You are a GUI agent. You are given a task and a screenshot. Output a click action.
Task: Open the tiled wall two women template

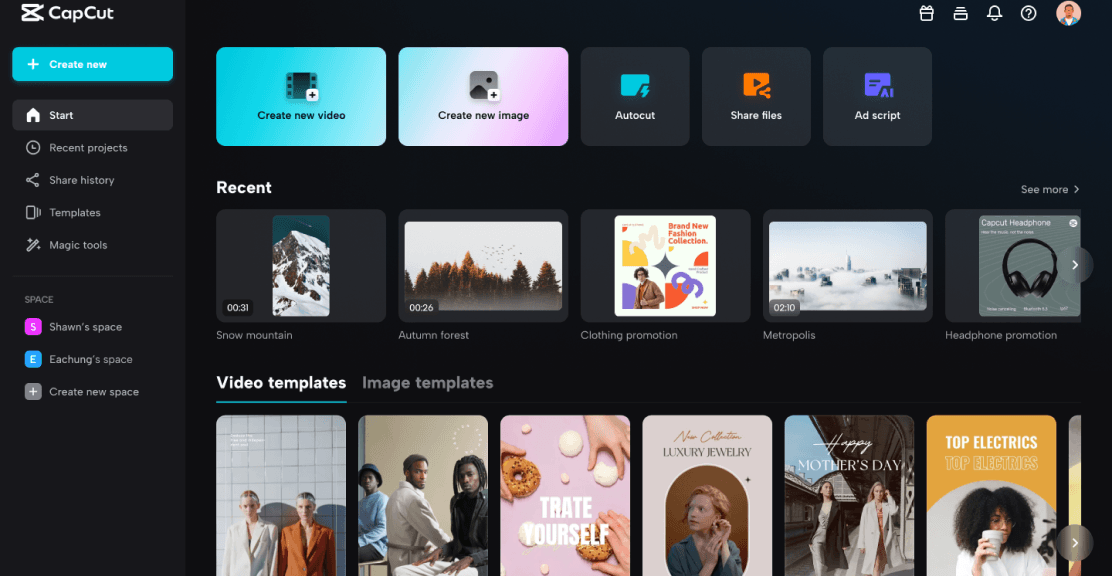[281, 495]
